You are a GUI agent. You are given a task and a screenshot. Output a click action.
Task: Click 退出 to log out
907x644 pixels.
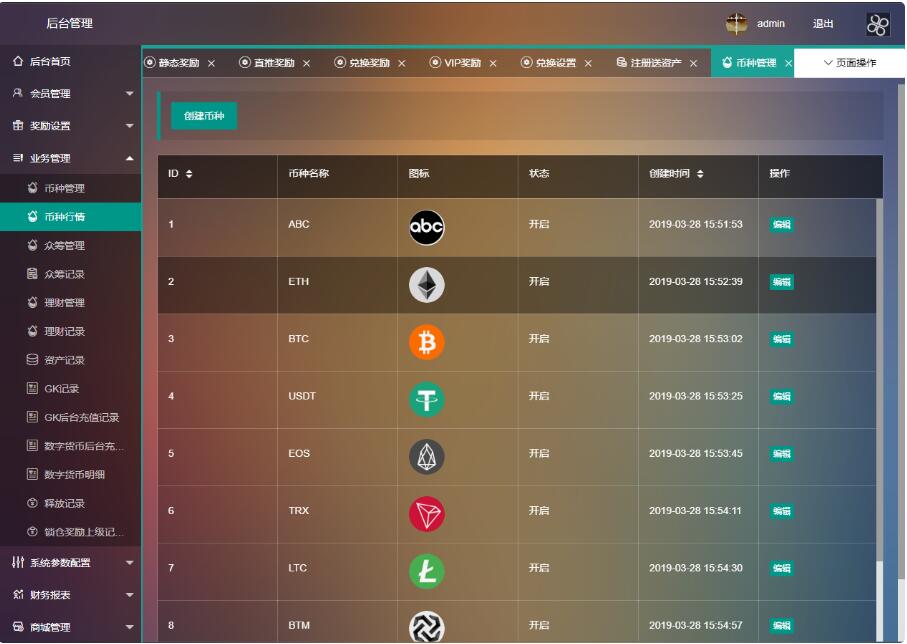tap(823, 24)
